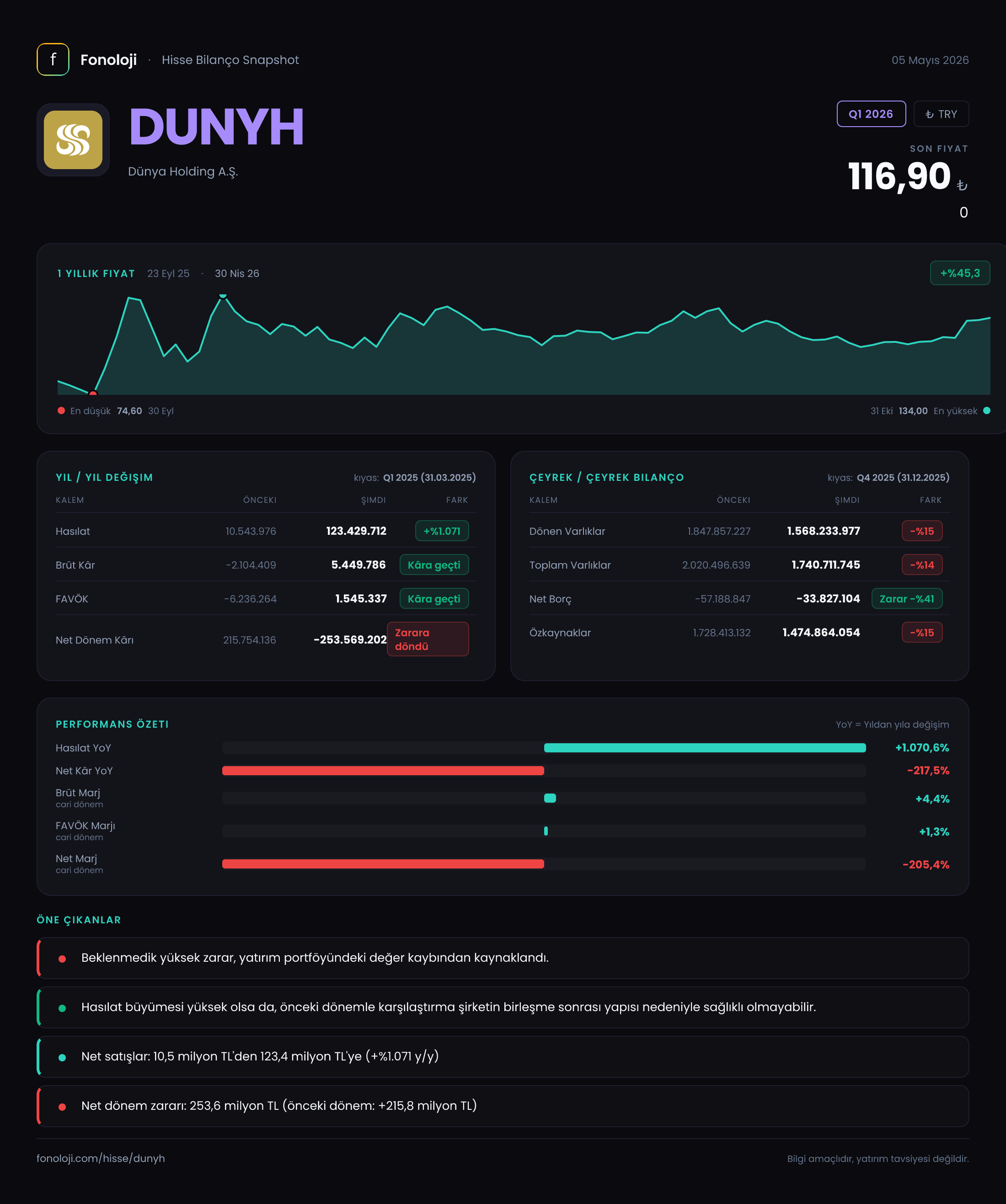1006x1204 pixels.
Task: Click the teal highest-price dot on chart
Action: [223, 296]
